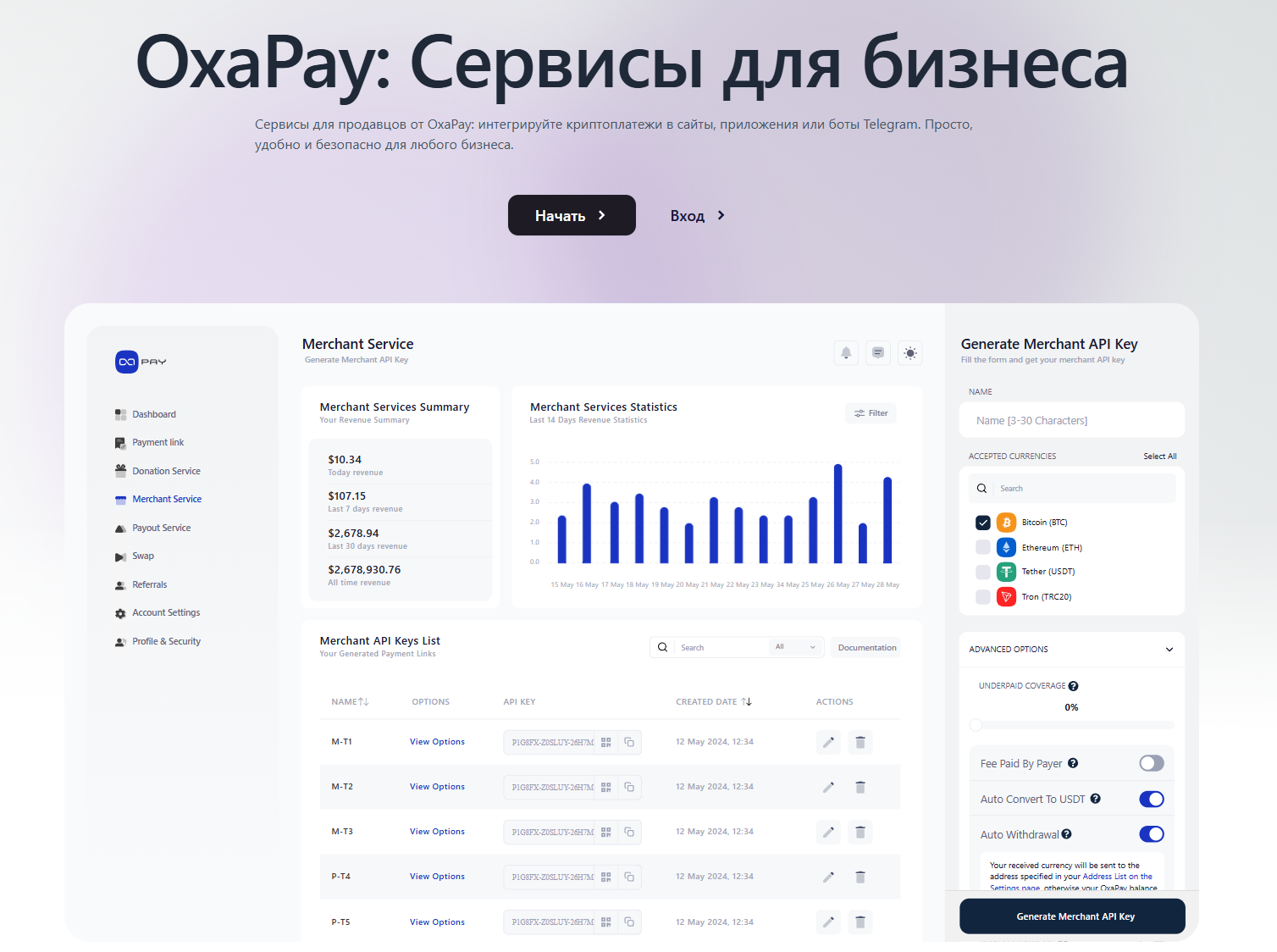Edit the P-T5 key with pencil icon
This screenshot has width=1277, height=952.
tap(829, 922)
